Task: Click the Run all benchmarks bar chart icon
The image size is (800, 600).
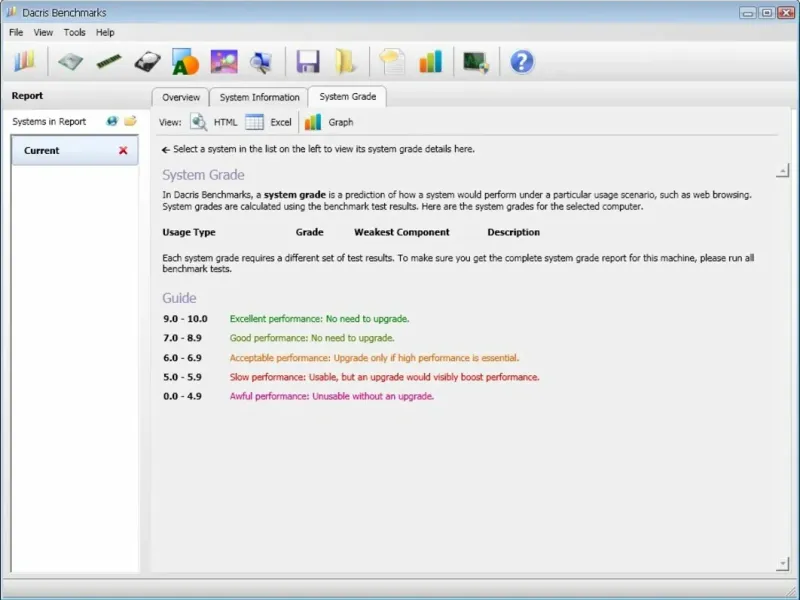Action: pyautogui.click(x=24, y=62)
